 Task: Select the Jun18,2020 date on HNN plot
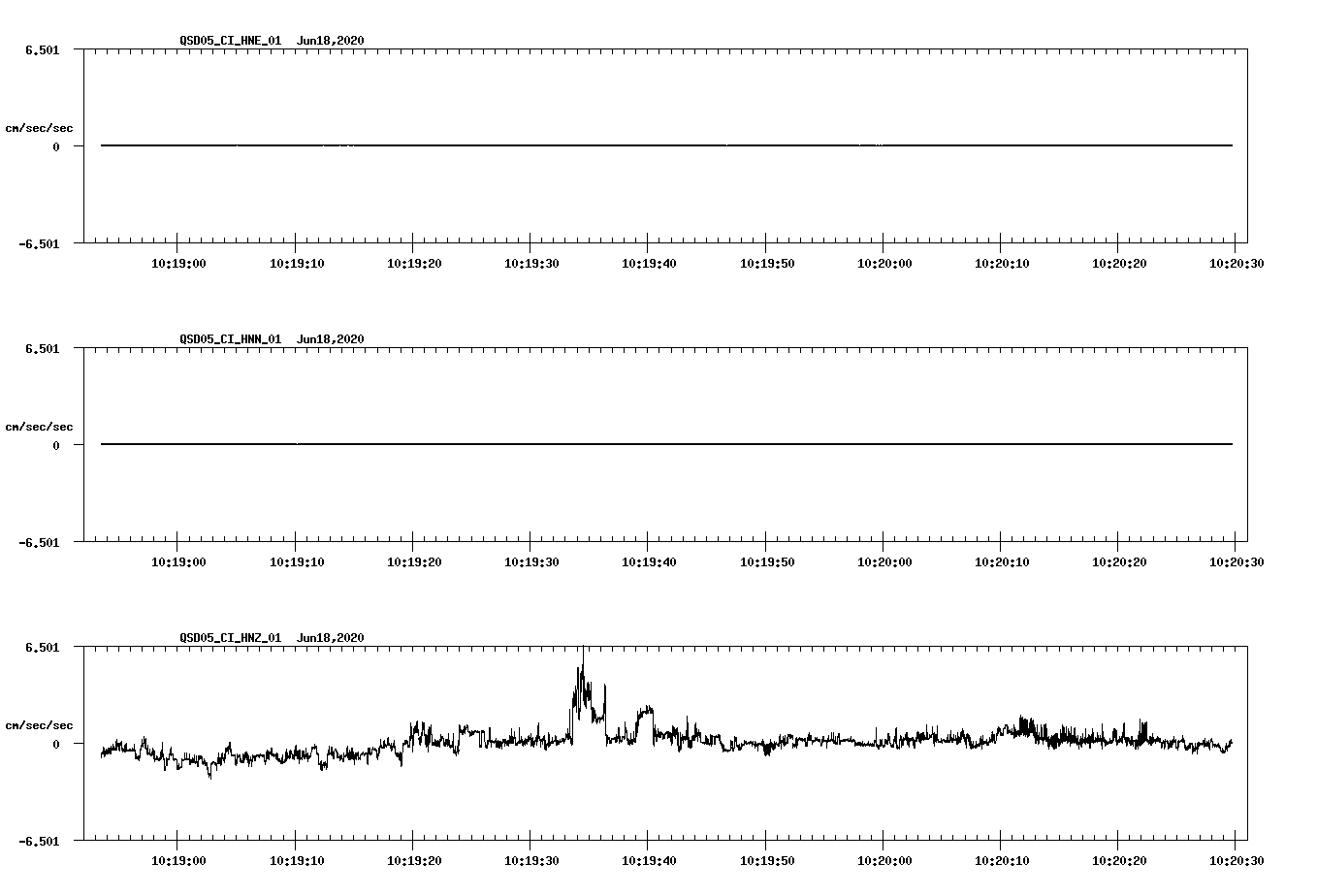click(x=331, y=338)
